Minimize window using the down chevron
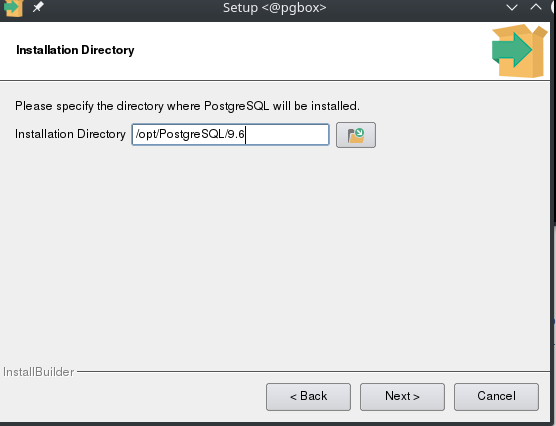556x426 pixels. (512, 7)
